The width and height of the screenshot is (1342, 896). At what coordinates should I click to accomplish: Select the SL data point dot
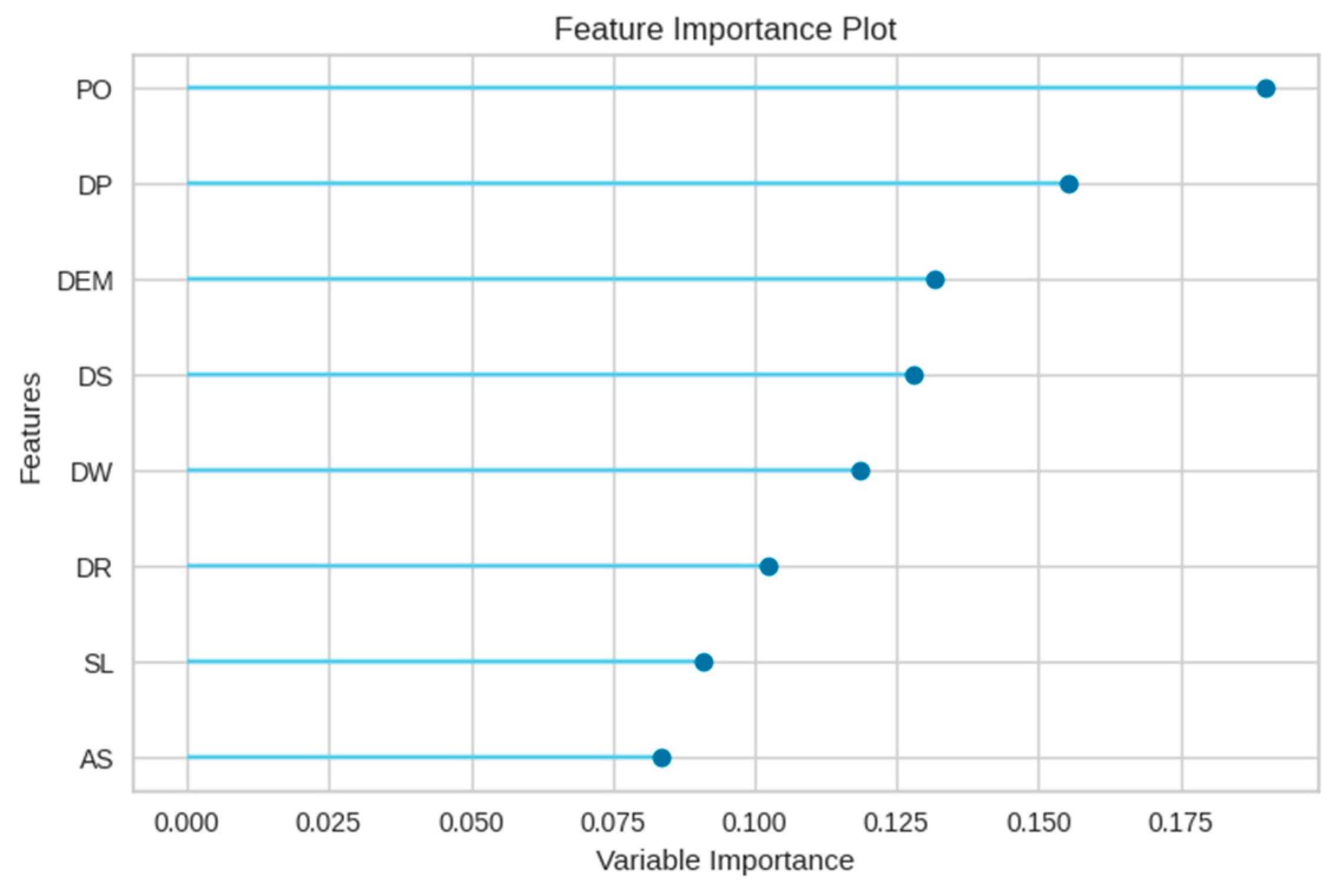[703, 662]
